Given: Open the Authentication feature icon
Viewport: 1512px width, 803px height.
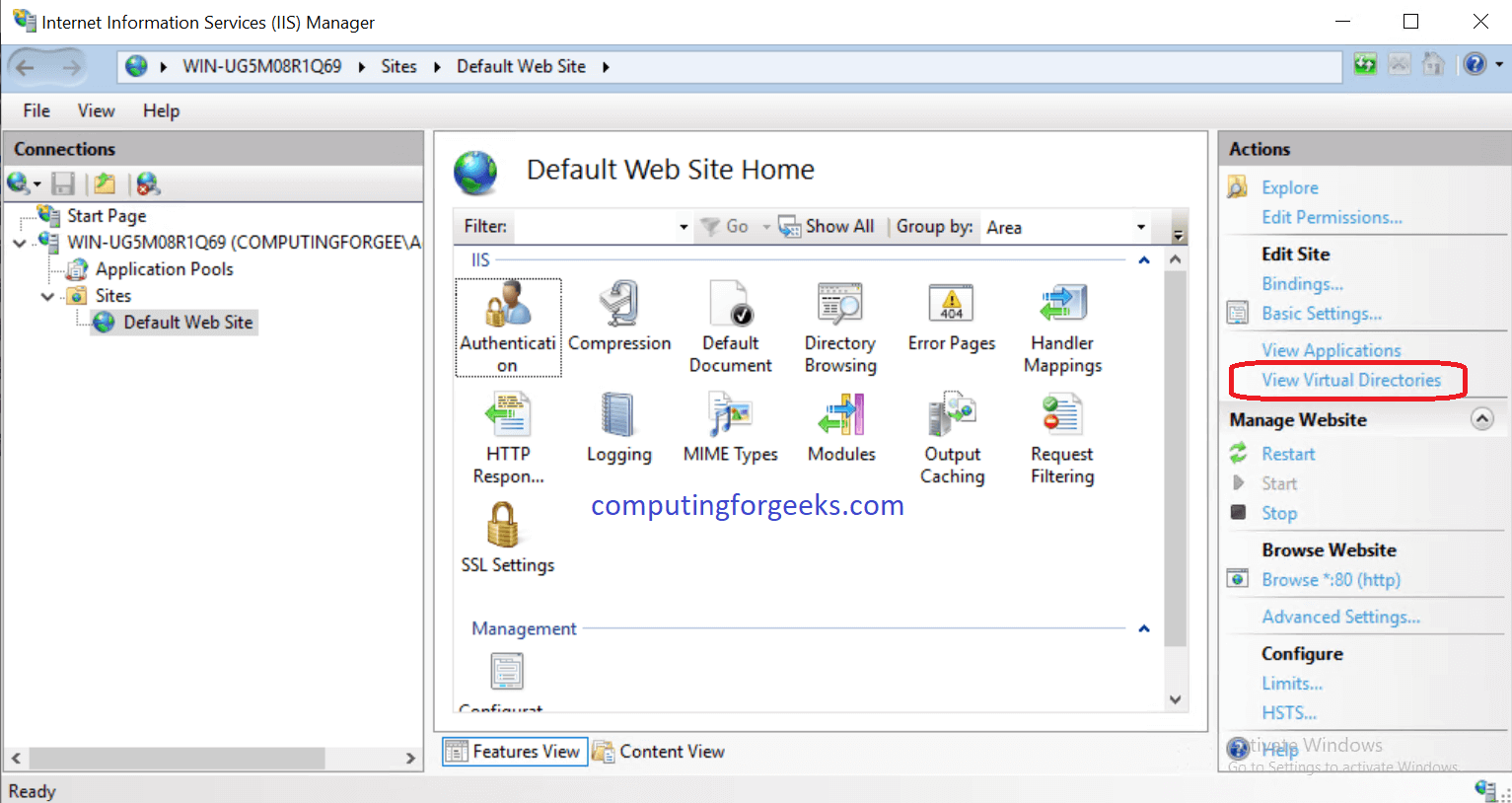Looking at the screenshot, I should click(x=508, y=326).
